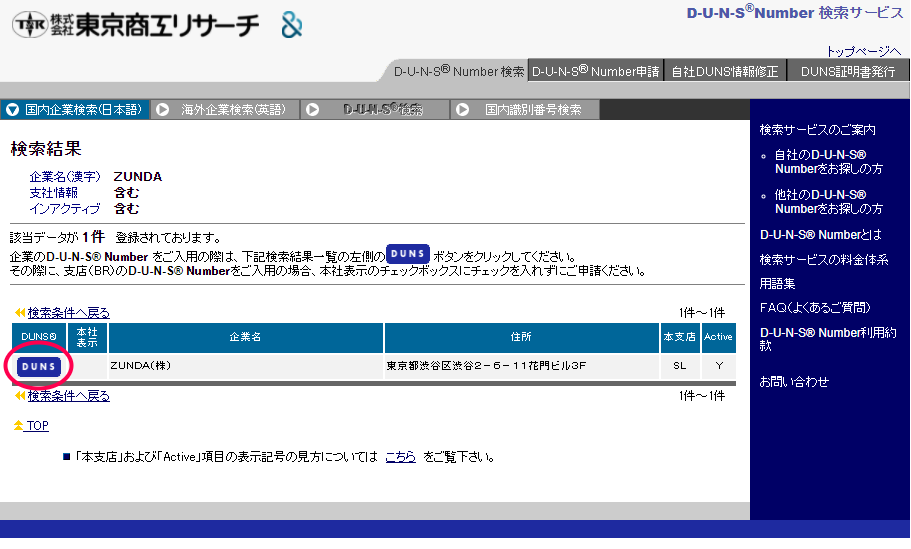Open 検索サービスの料金体系 sidebar link
The height and width of the screenshot is (549, 911).
tap(824, 260)
